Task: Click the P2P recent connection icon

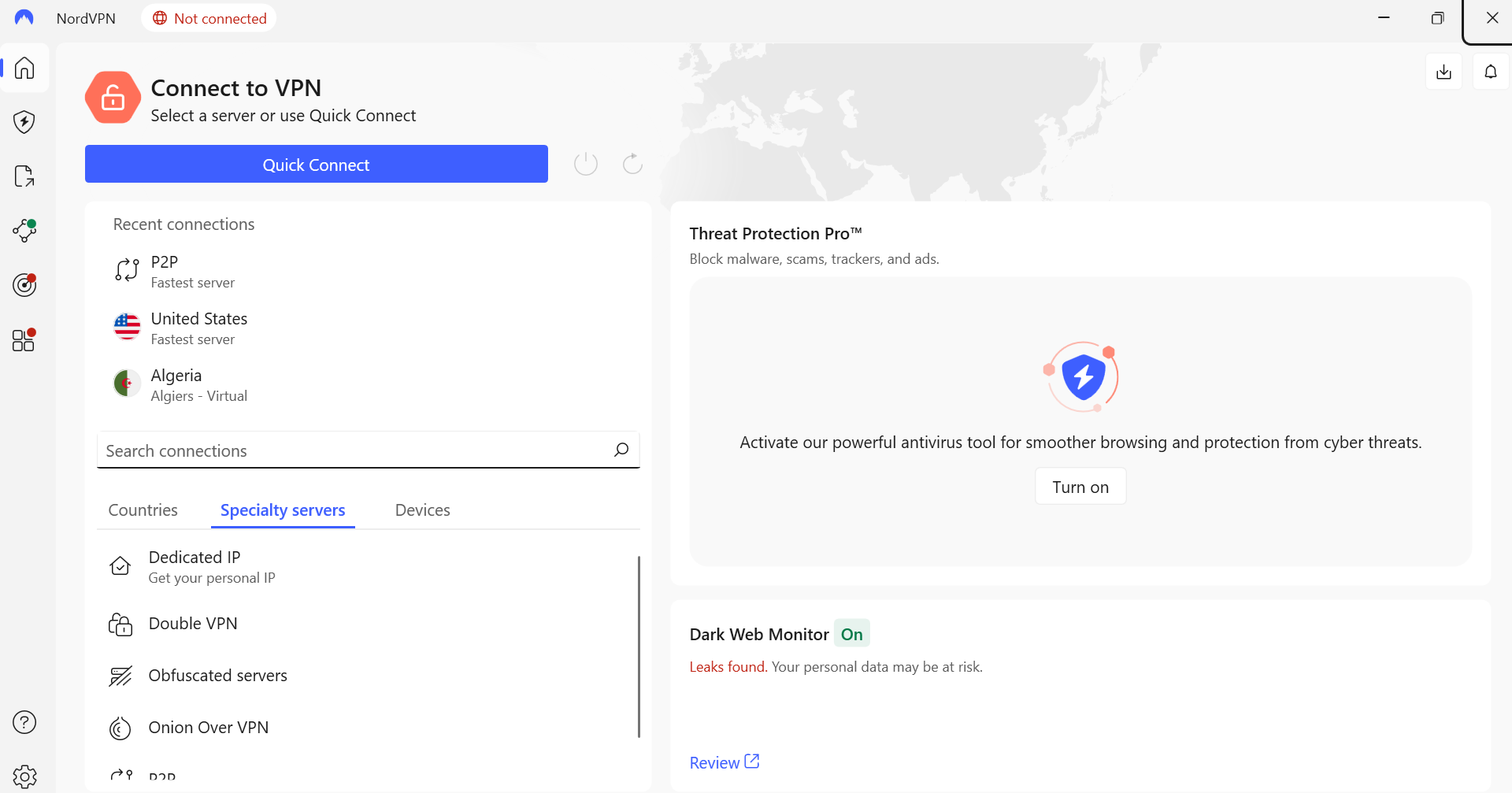Action: coord(127,270)
